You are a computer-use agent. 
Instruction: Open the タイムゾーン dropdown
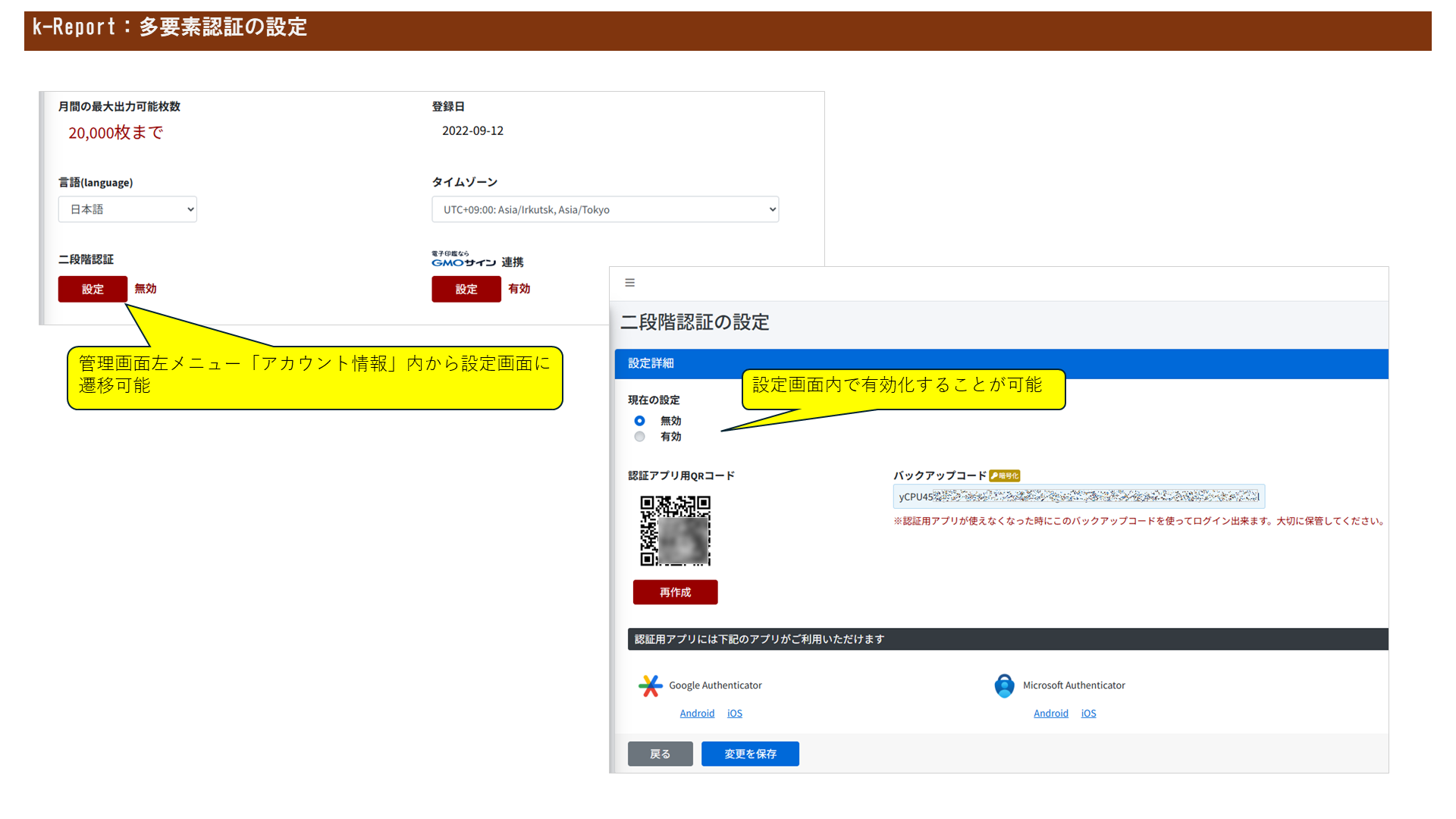(x=604, y=209)
